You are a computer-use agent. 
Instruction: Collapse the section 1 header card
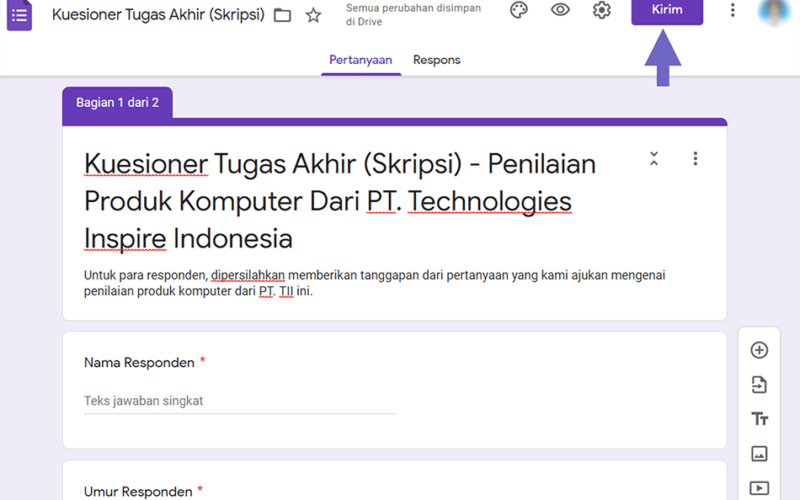click(654, 159)
